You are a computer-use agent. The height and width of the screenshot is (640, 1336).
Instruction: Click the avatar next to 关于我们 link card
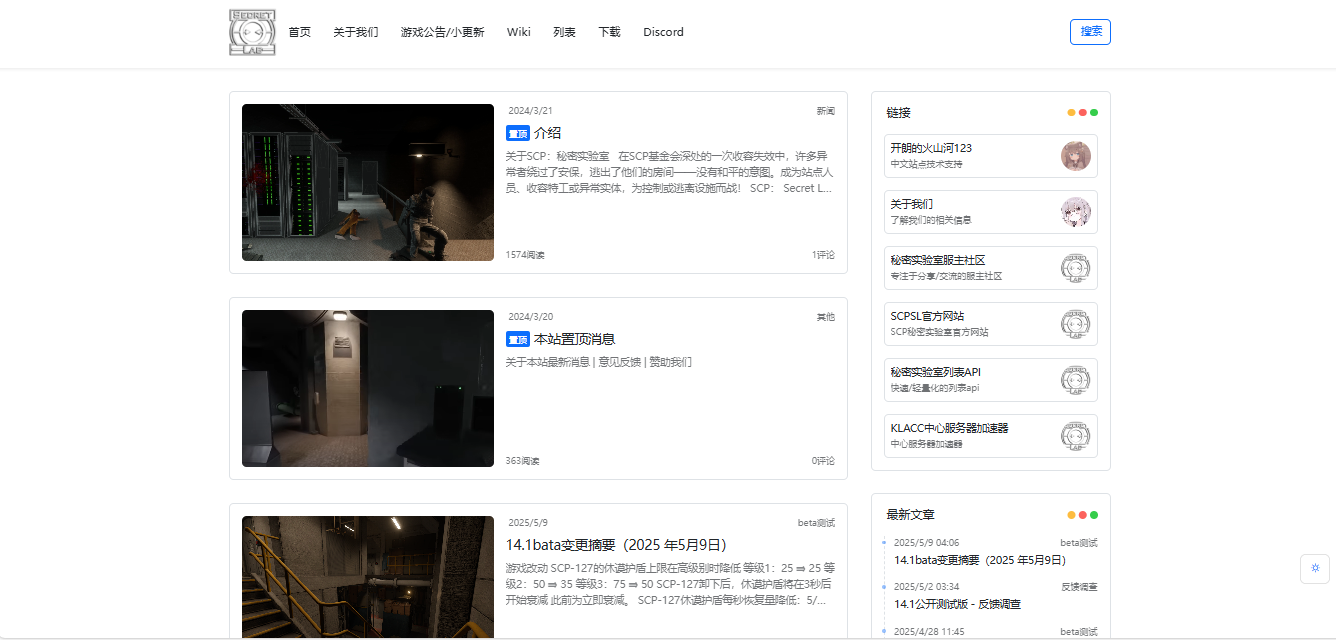[x=1077, y=212]
